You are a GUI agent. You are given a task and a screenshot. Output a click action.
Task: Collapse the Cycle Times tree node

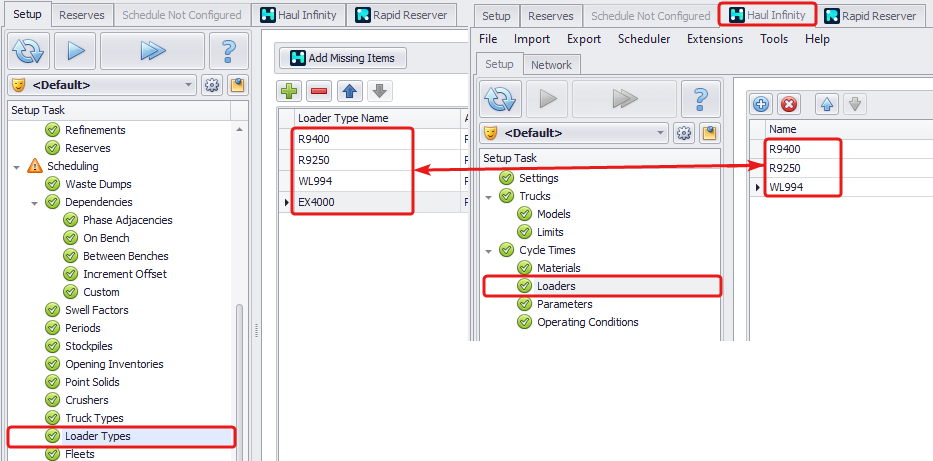coord(489,250)
